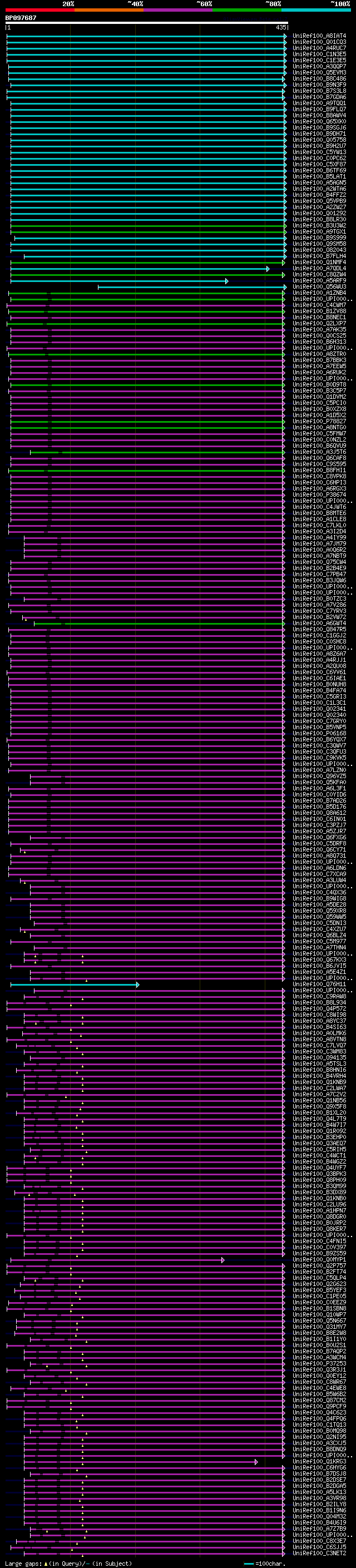Click the UniRef100_A7JM79 label
This screenshot has width=356, height=1568.
(x=319, y=543)
